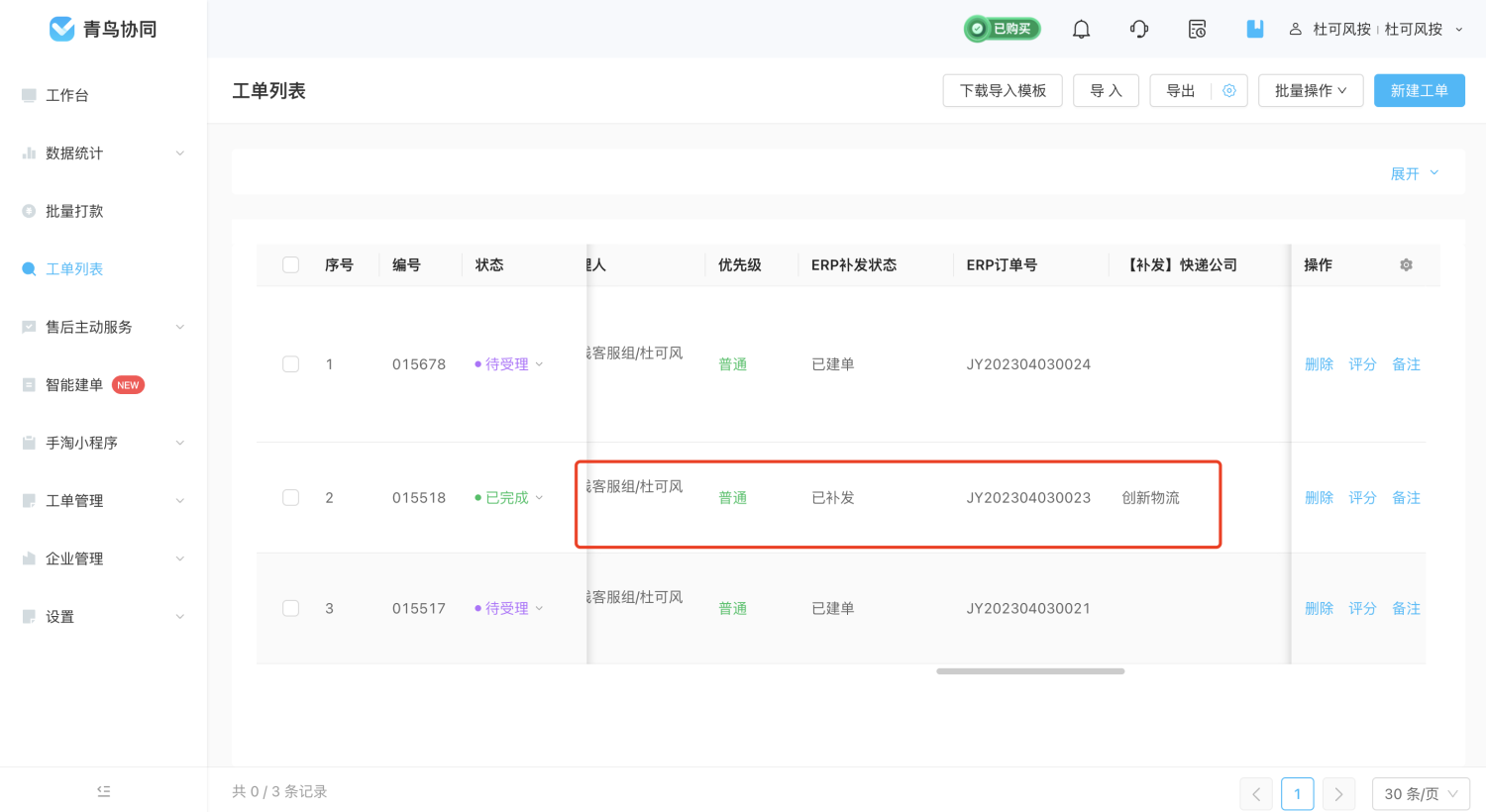Toggle the select-all header checkbox
Viewport: 1486px width, 812px height.
[290, 264]
